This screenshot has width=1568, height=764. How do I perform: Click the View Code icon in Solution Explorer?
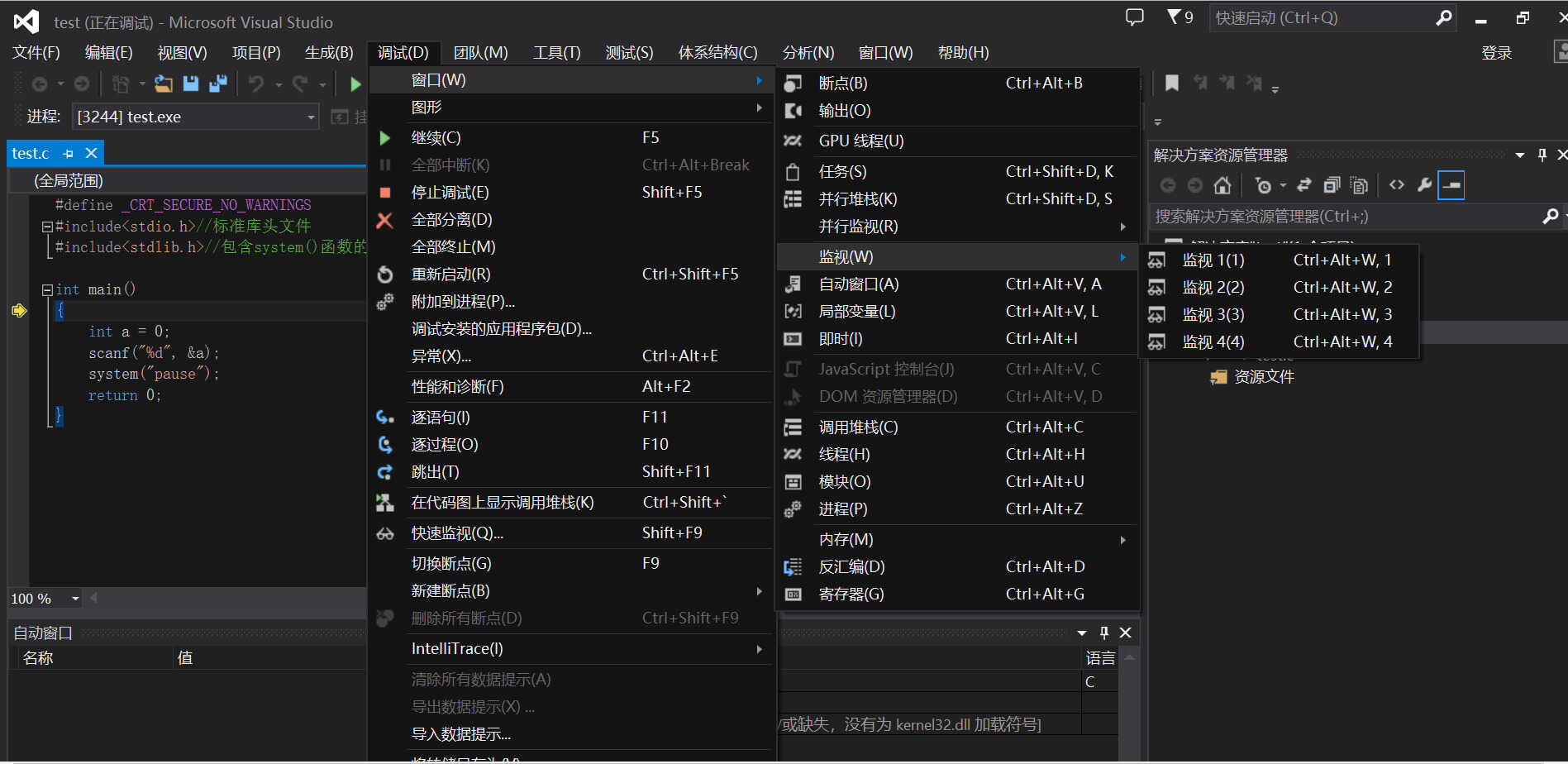point(1397,185)
